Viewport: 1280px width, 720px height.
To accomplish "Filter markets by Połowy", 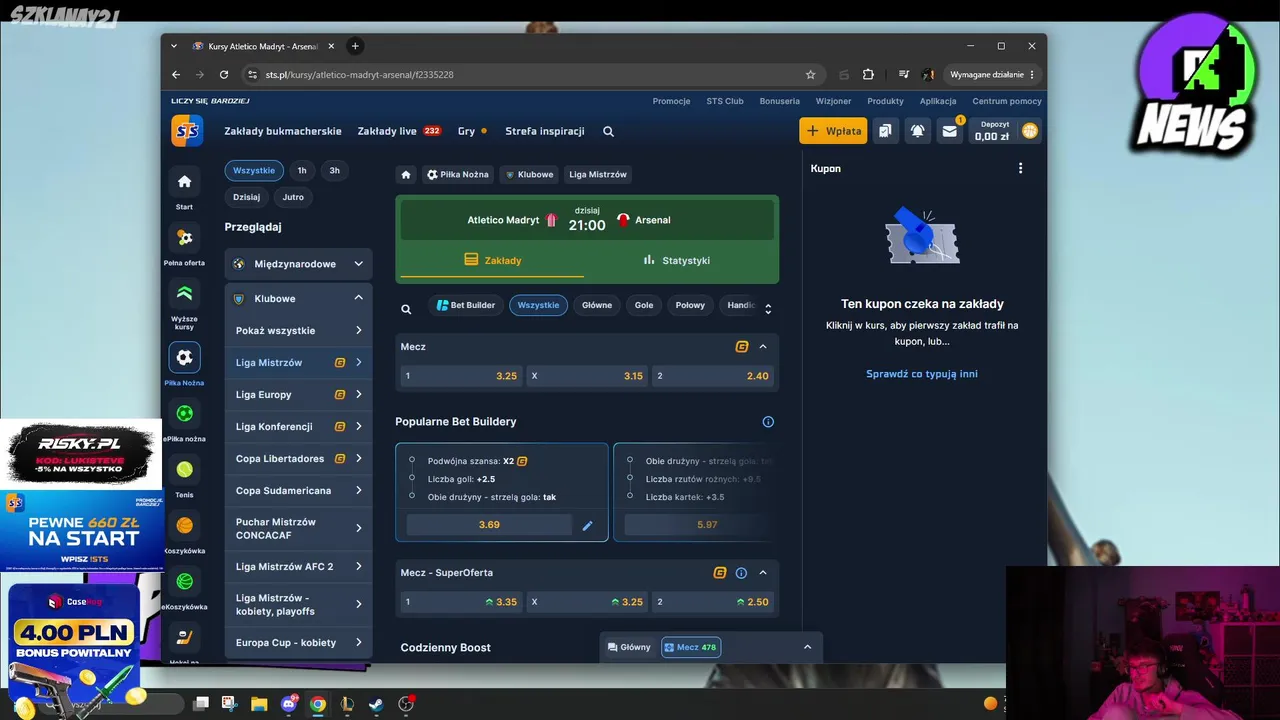I will click(690, 305).
